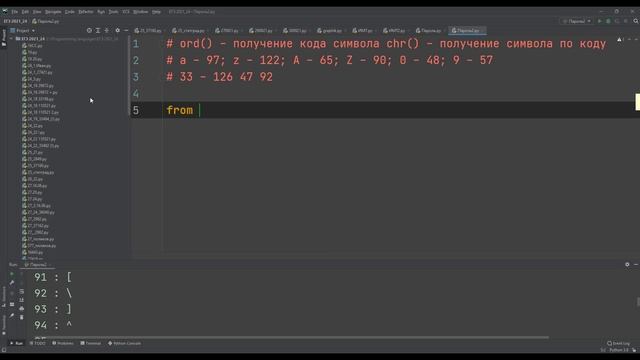The width and height of the screenshot is (640, 360).
Task: Switch to the Пароли.py editor tab
Action: tap(429, 31)
